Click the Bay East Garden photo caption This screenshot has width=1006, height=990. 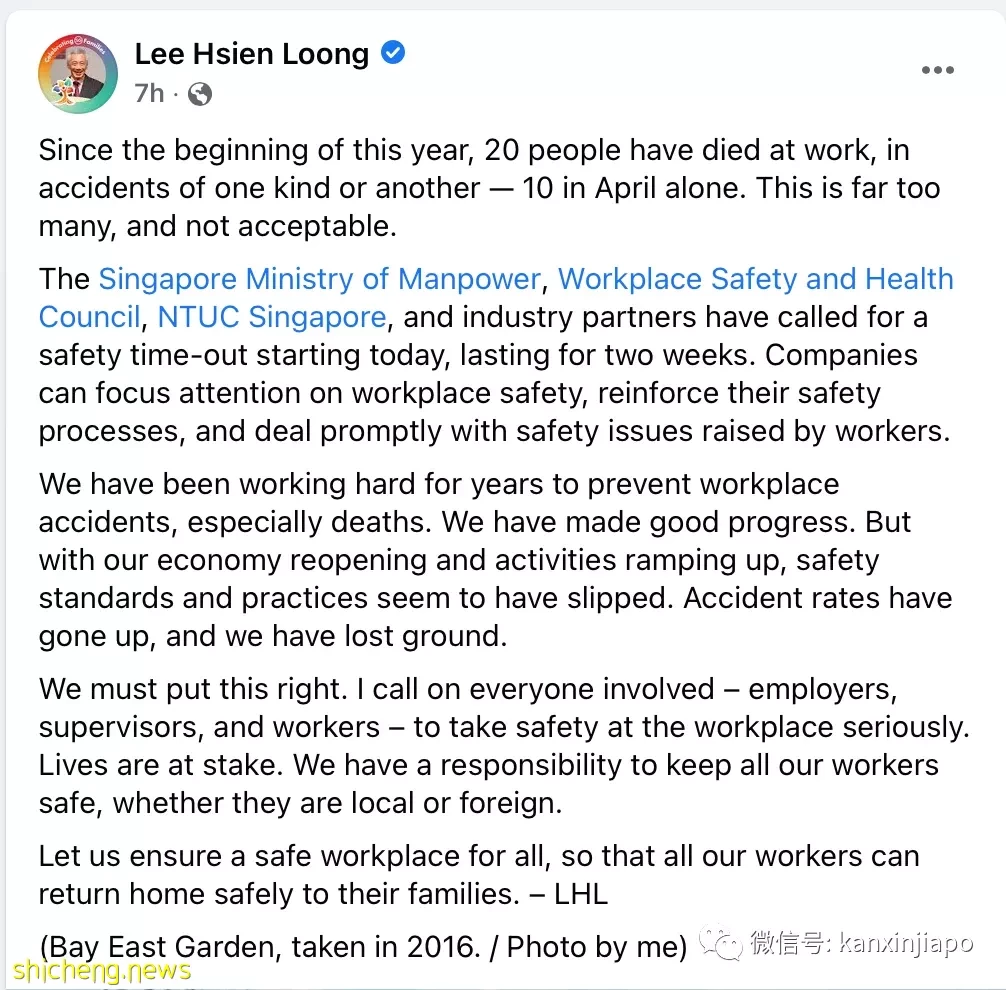point(363,947)
